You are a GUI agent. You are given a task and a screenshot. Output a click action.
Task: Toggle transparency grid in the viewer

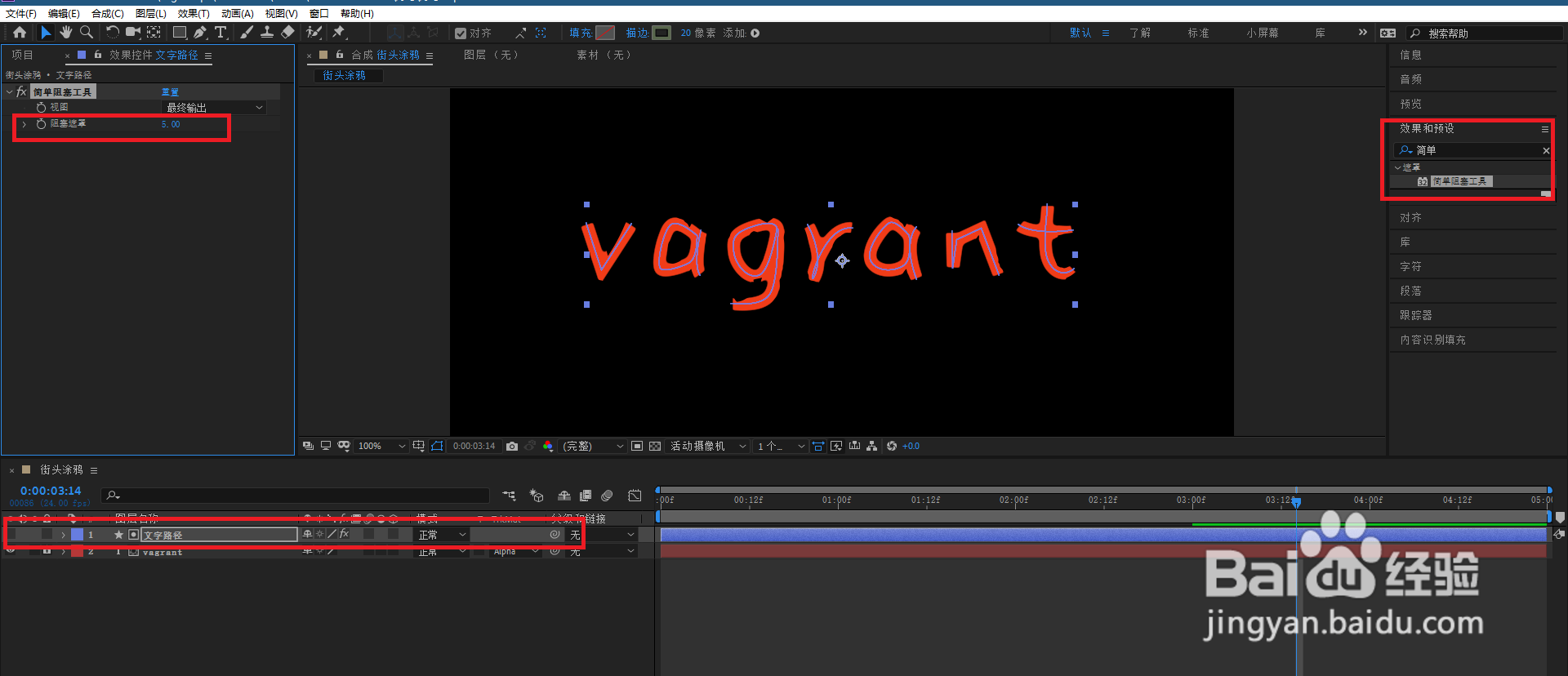pyautogui.click(x=655, y=446)
